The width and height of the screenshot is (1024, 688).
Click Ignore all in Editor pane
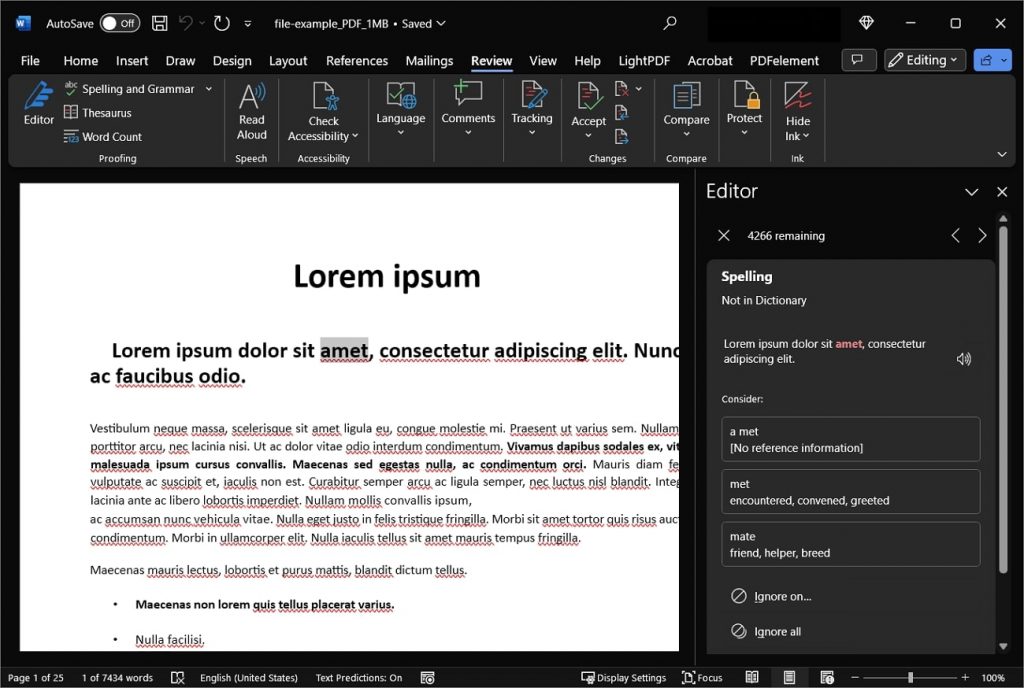tap(777, 632)
